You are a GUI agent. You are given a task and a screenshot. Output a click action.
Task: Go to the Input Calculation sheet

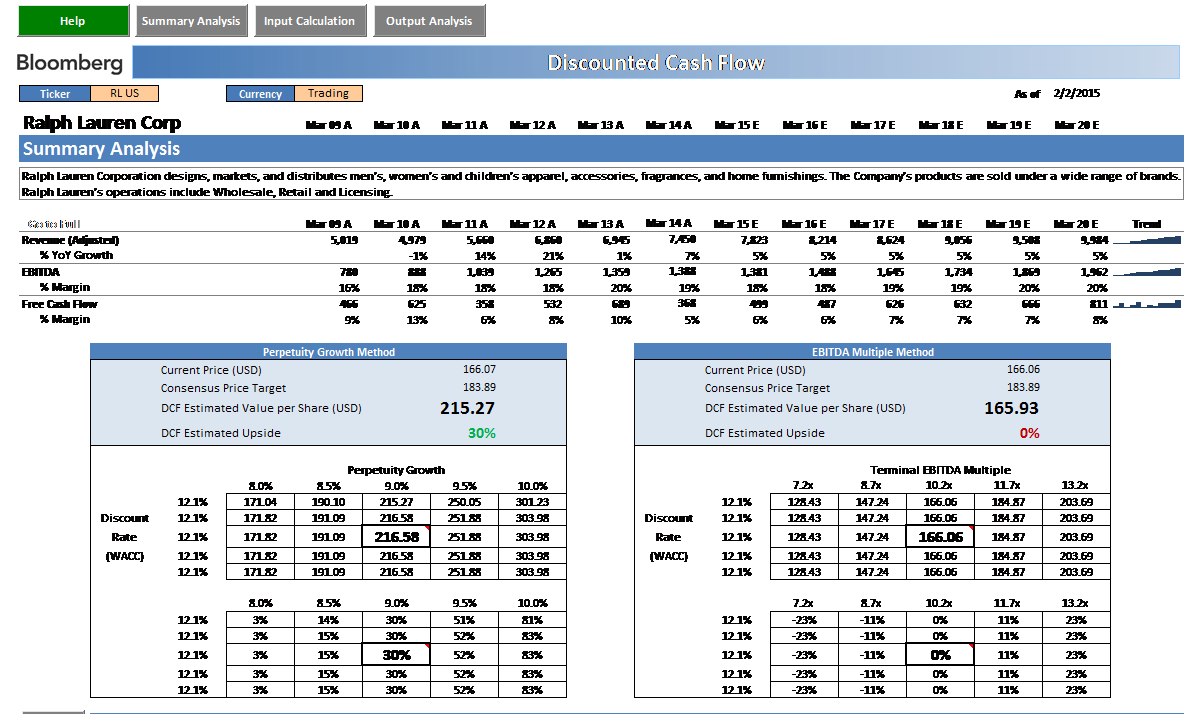[310, 20]
